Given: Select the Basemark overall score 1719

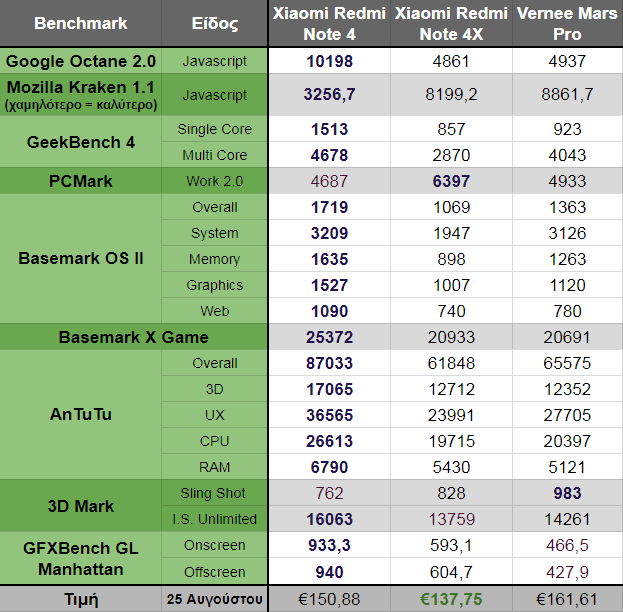Looking at the screenshot, I should point(329,207).
